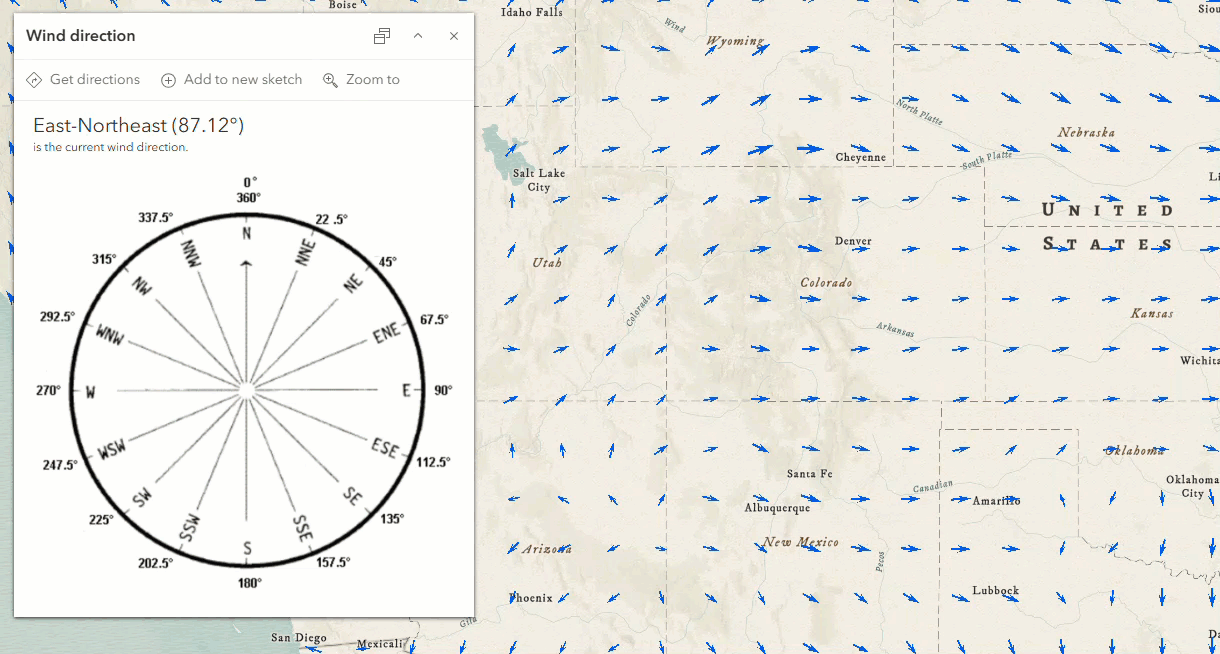Open Get directions for this location
This screenshot has height=654, width=1220.
(x=84, y=79)
